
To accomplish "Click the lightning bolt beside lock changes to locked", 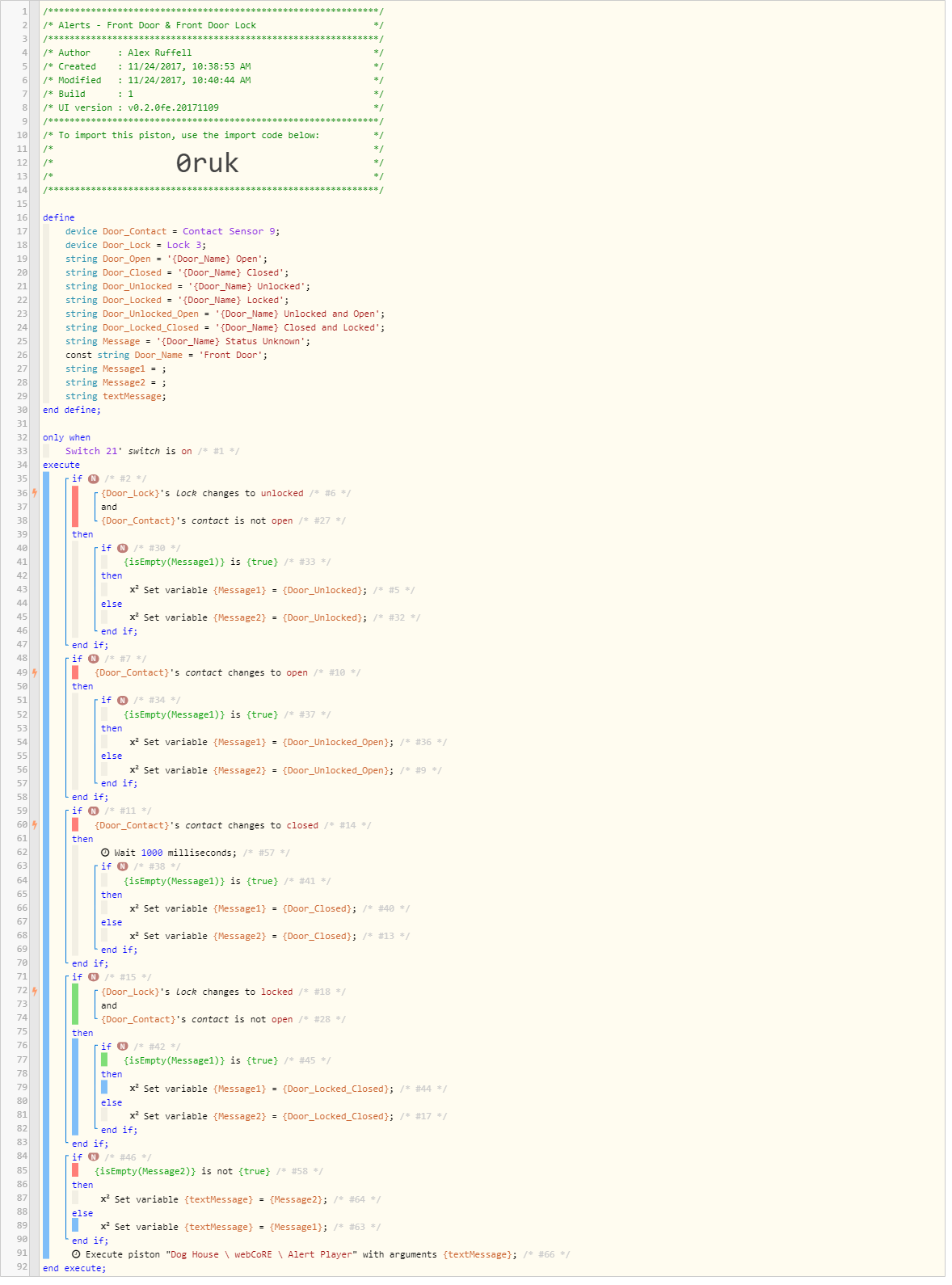I will [35, 992].
